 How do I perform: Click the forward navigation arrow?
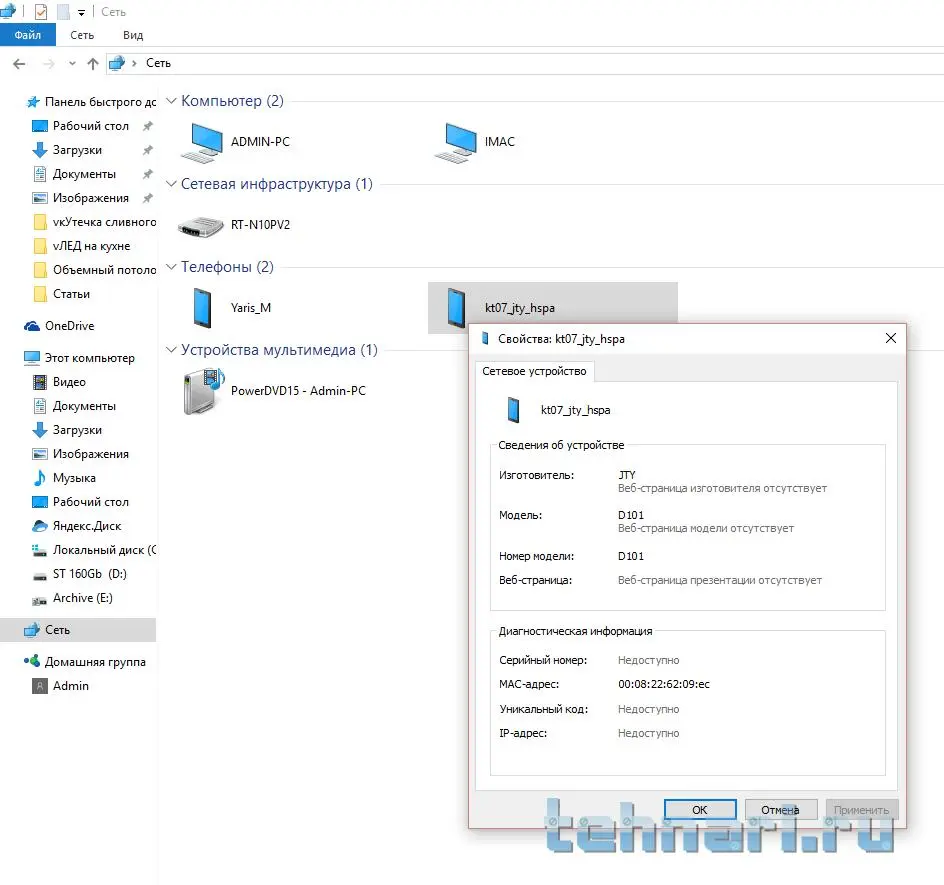[x=49, y=63]
